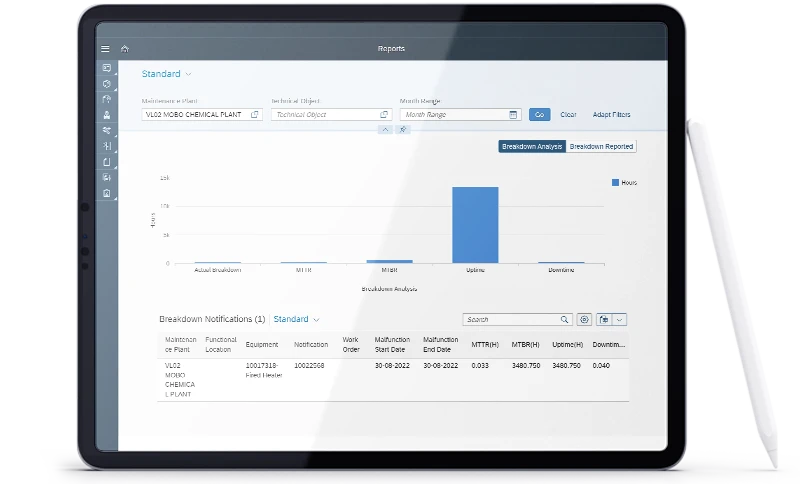Open value help for Technical Object field
This screenshot has height=484, width=800.
384,115
